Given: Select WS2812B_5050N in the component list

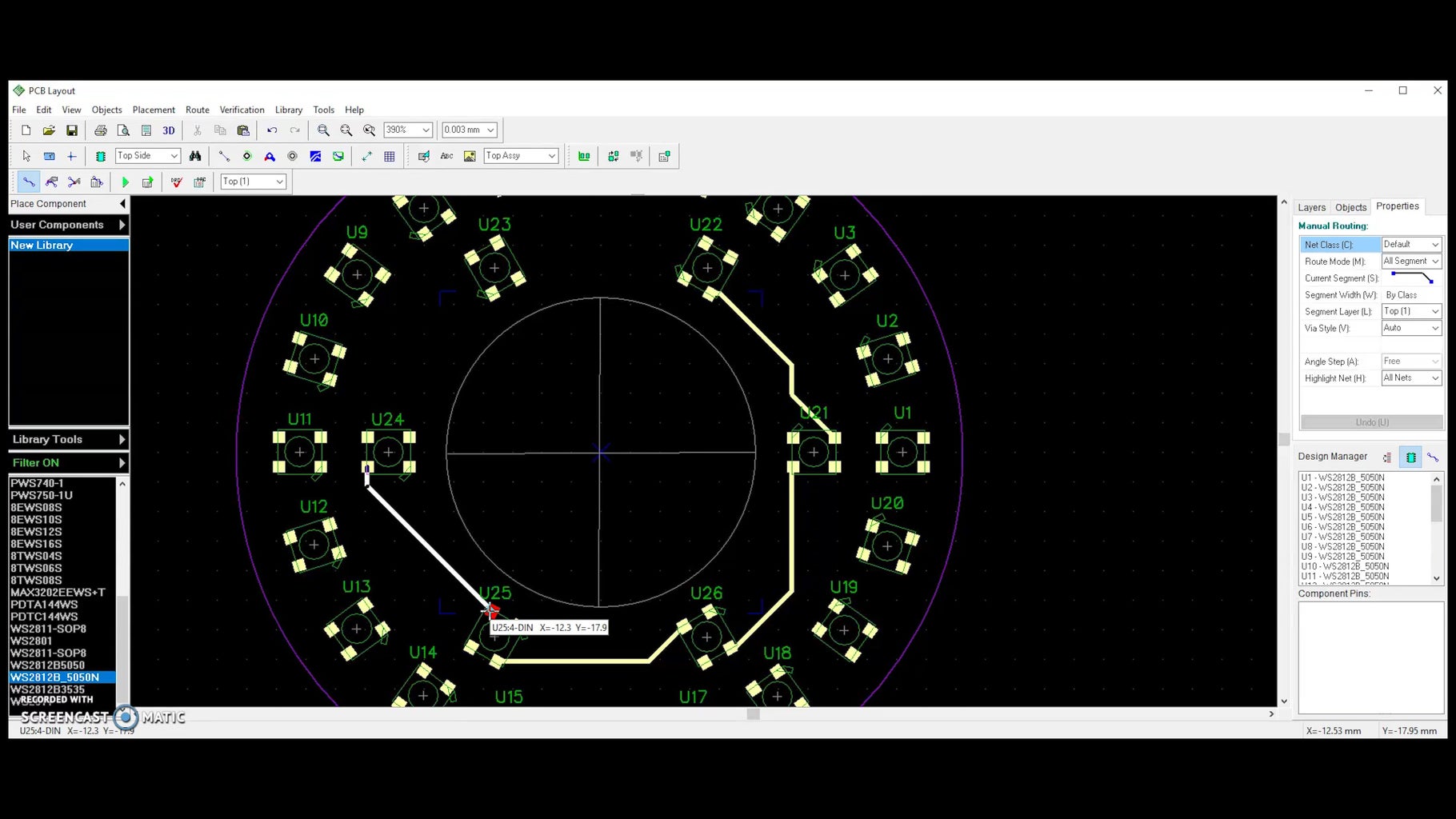Looking at the screenshot, I should 54,677.
